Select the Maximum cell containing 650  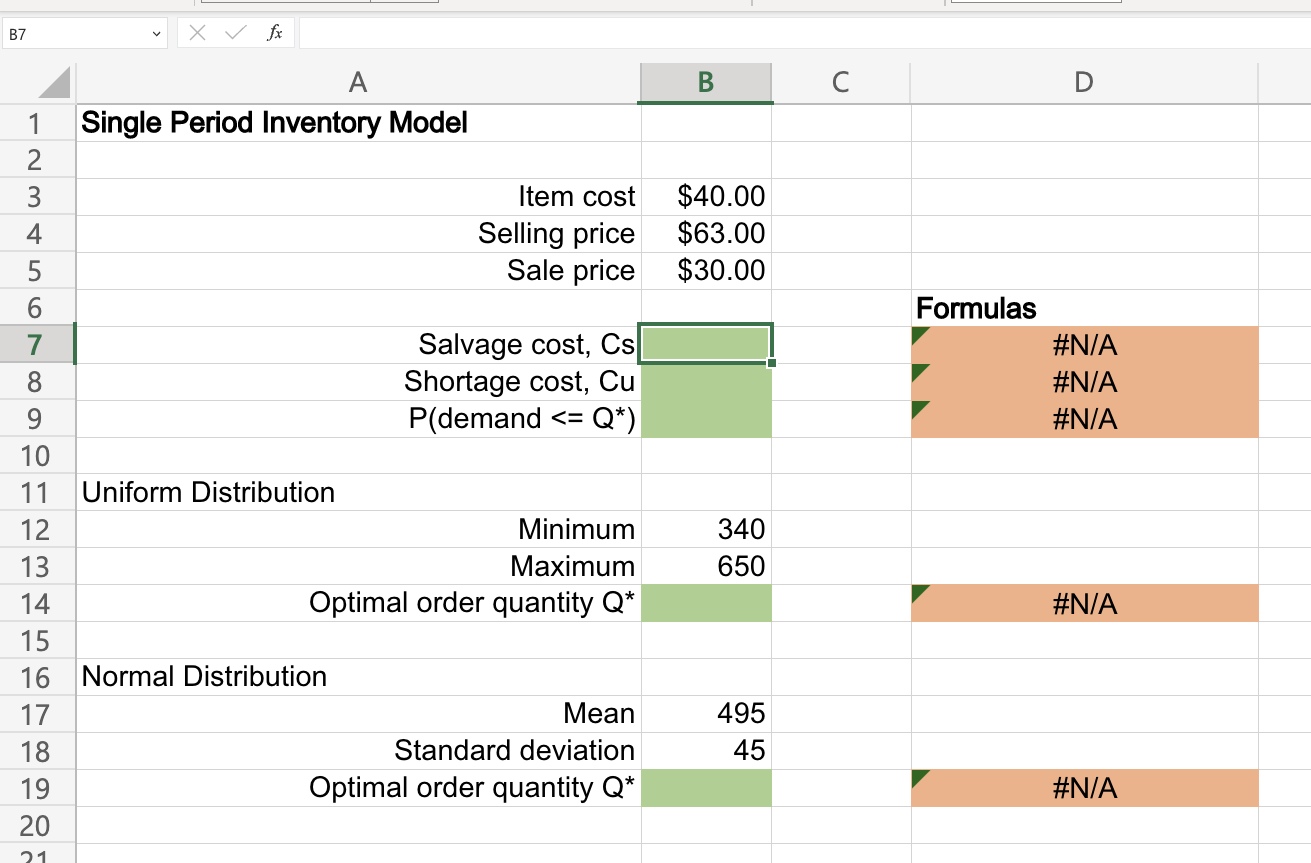tap(705, 566)
